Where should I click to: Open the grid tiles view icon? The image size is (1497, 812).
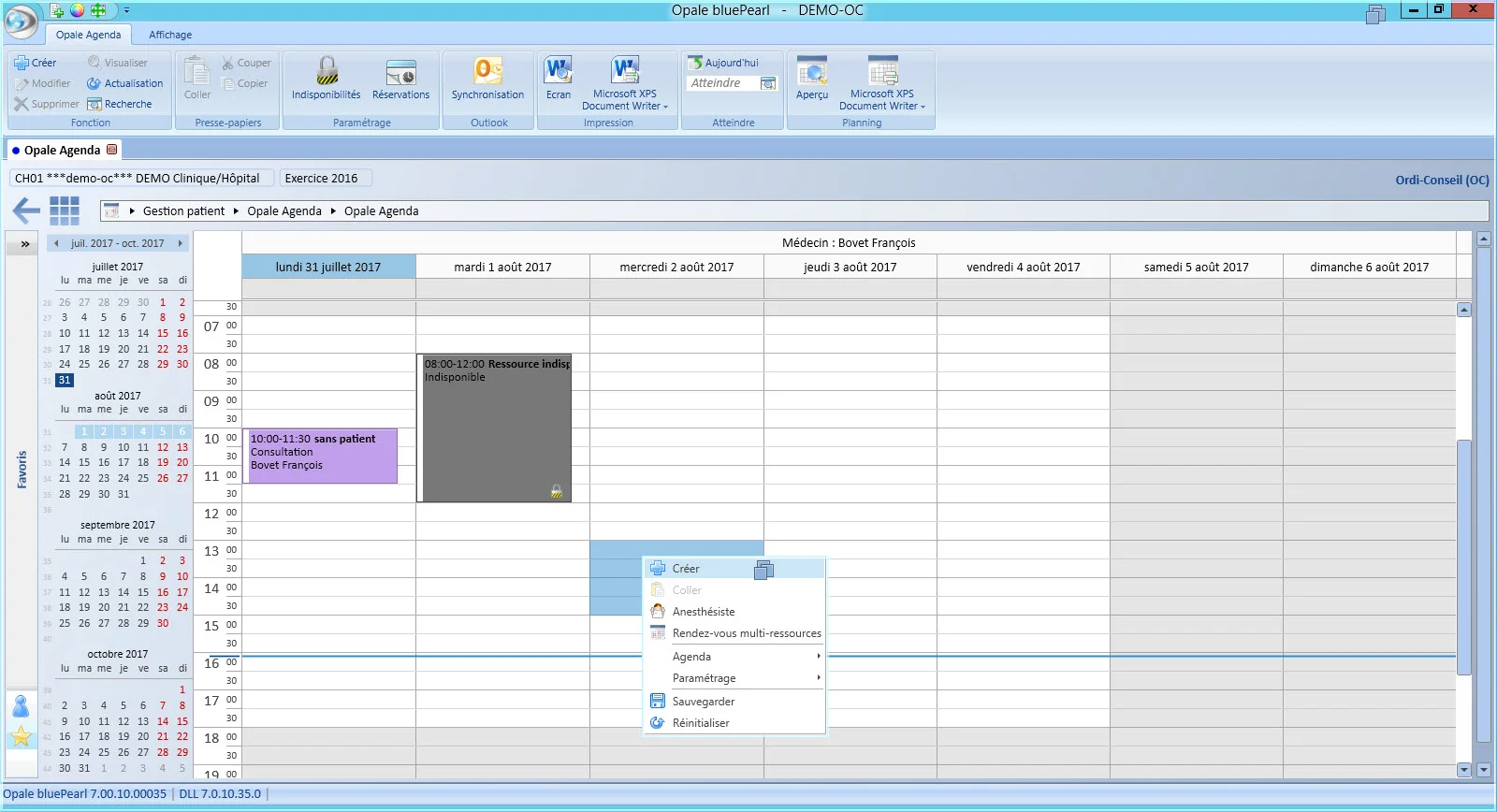pyautogui.click(x=65, y=210)
